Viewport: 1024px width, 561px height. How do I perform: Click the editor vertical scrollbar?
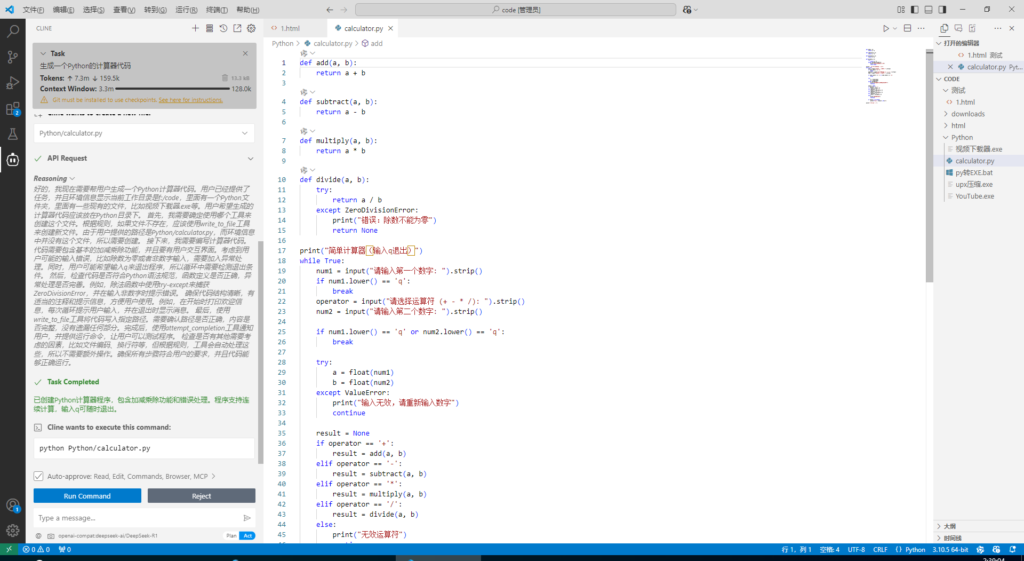coord(929,166)
